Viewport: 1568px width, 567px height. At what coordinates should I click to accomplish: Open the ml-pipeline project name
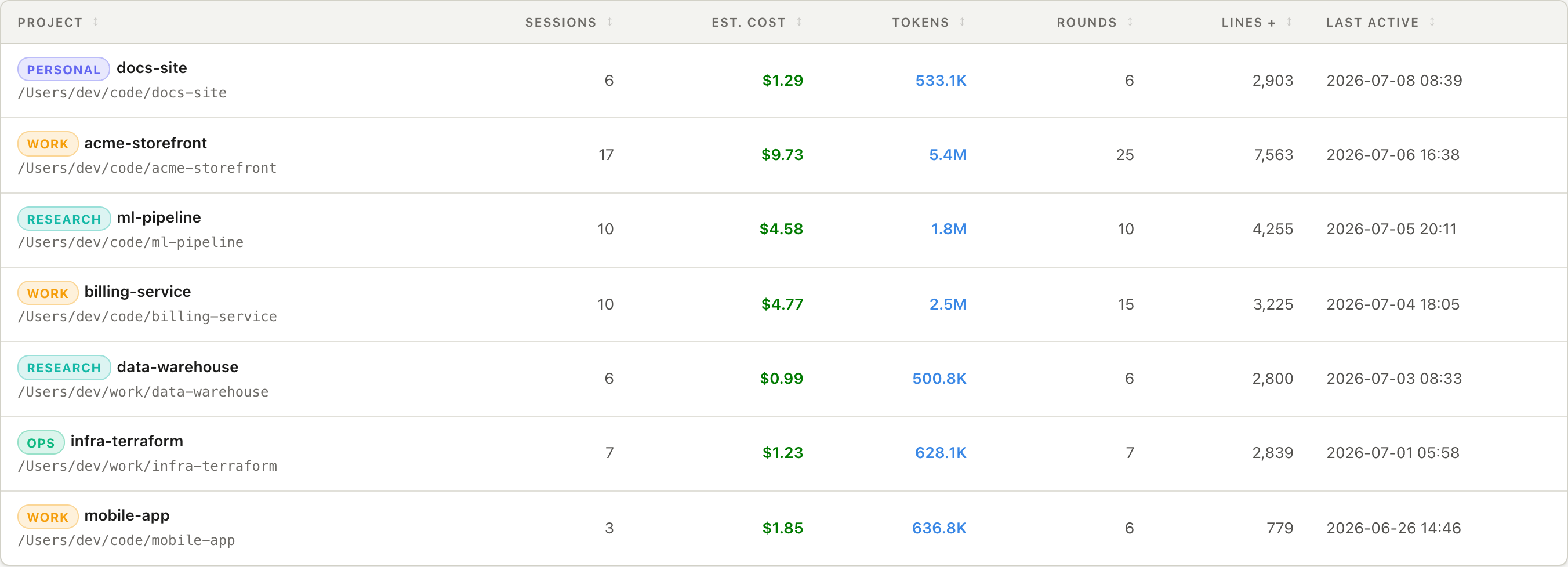[159, 218]
